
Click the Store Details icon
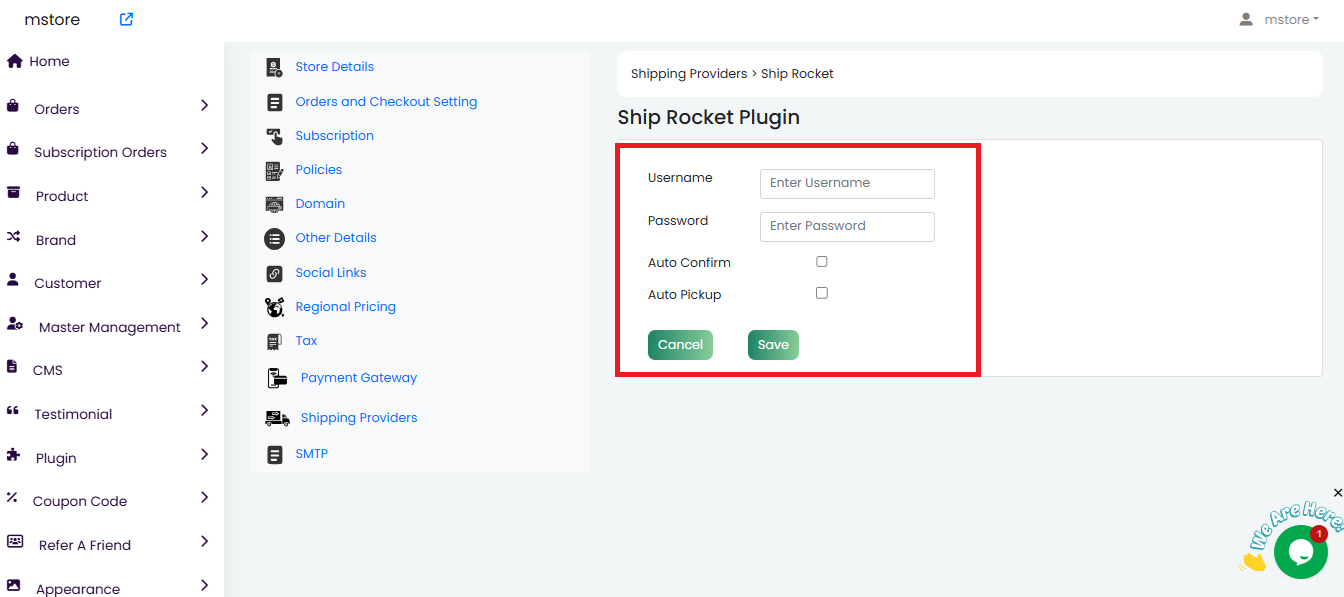pyautogui.click(x=274, y=67)
